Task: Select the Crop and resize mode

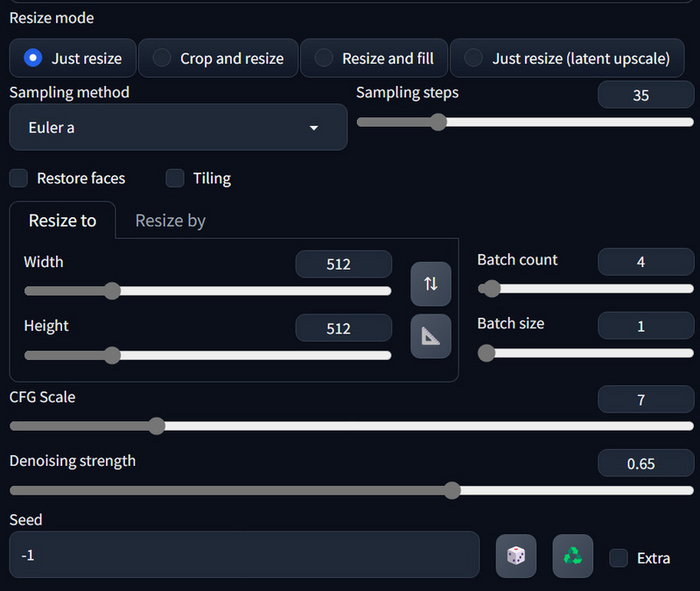Action: [218, 58]
